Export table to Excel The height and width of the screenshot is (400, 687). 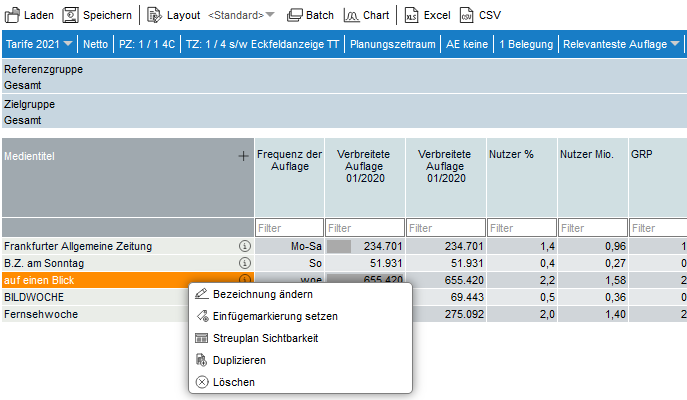(412, 16)
